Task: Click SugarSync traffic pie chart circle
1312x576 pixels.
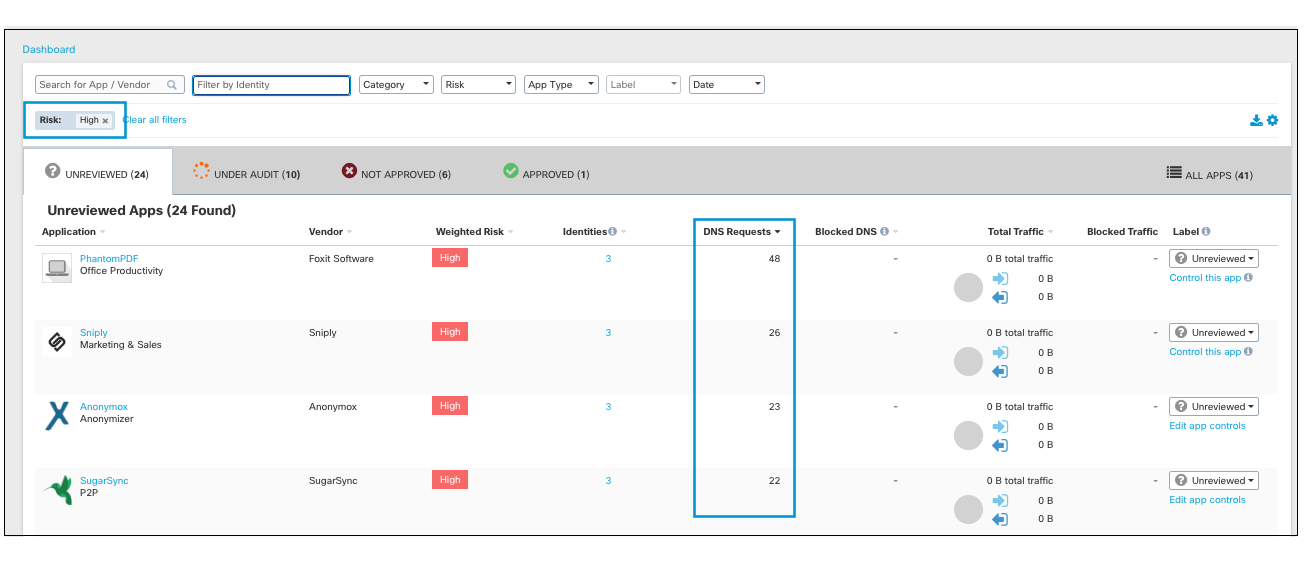Action: (969, 510)
